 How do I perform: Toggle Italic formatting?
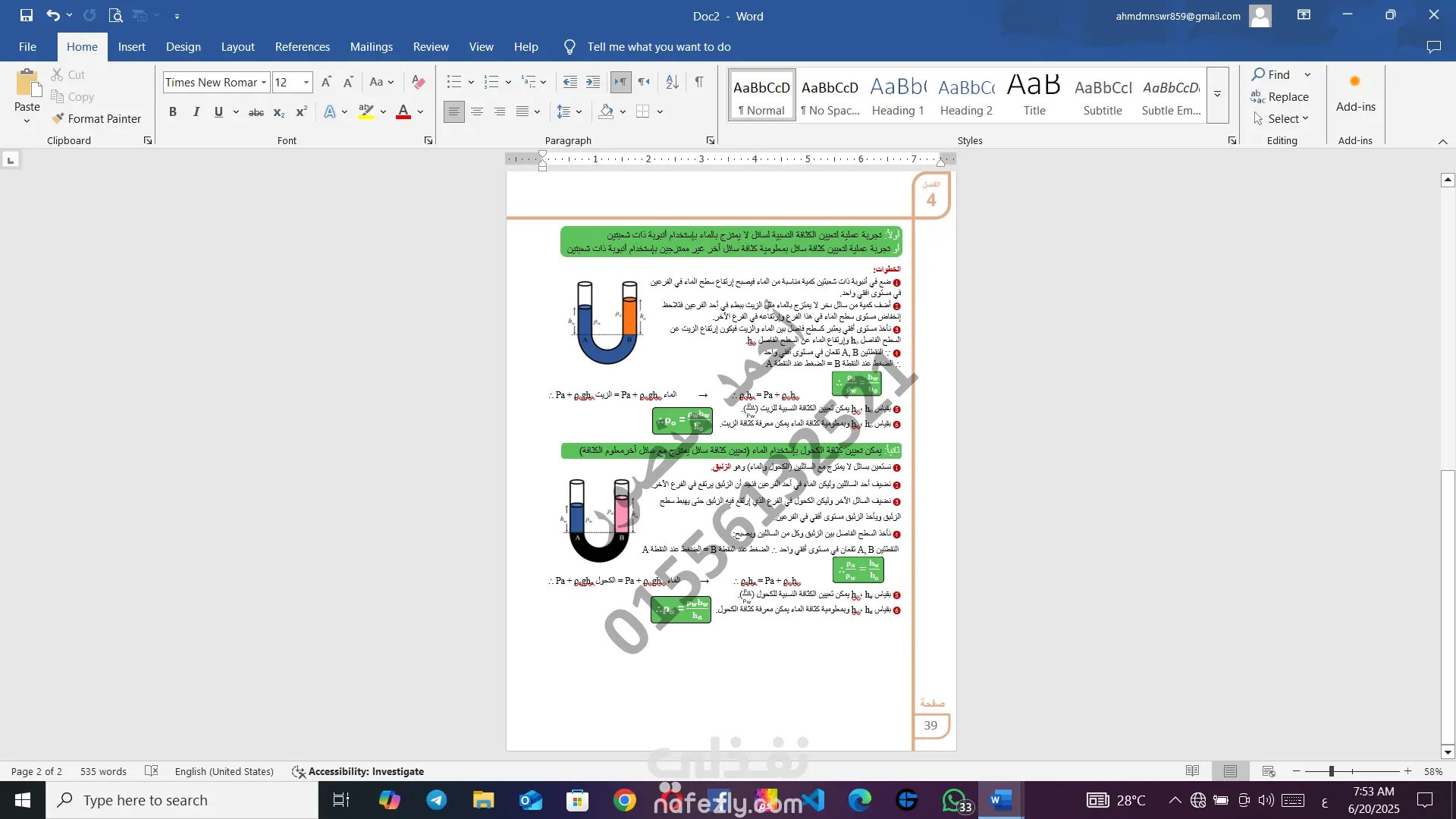pos(196,112)
